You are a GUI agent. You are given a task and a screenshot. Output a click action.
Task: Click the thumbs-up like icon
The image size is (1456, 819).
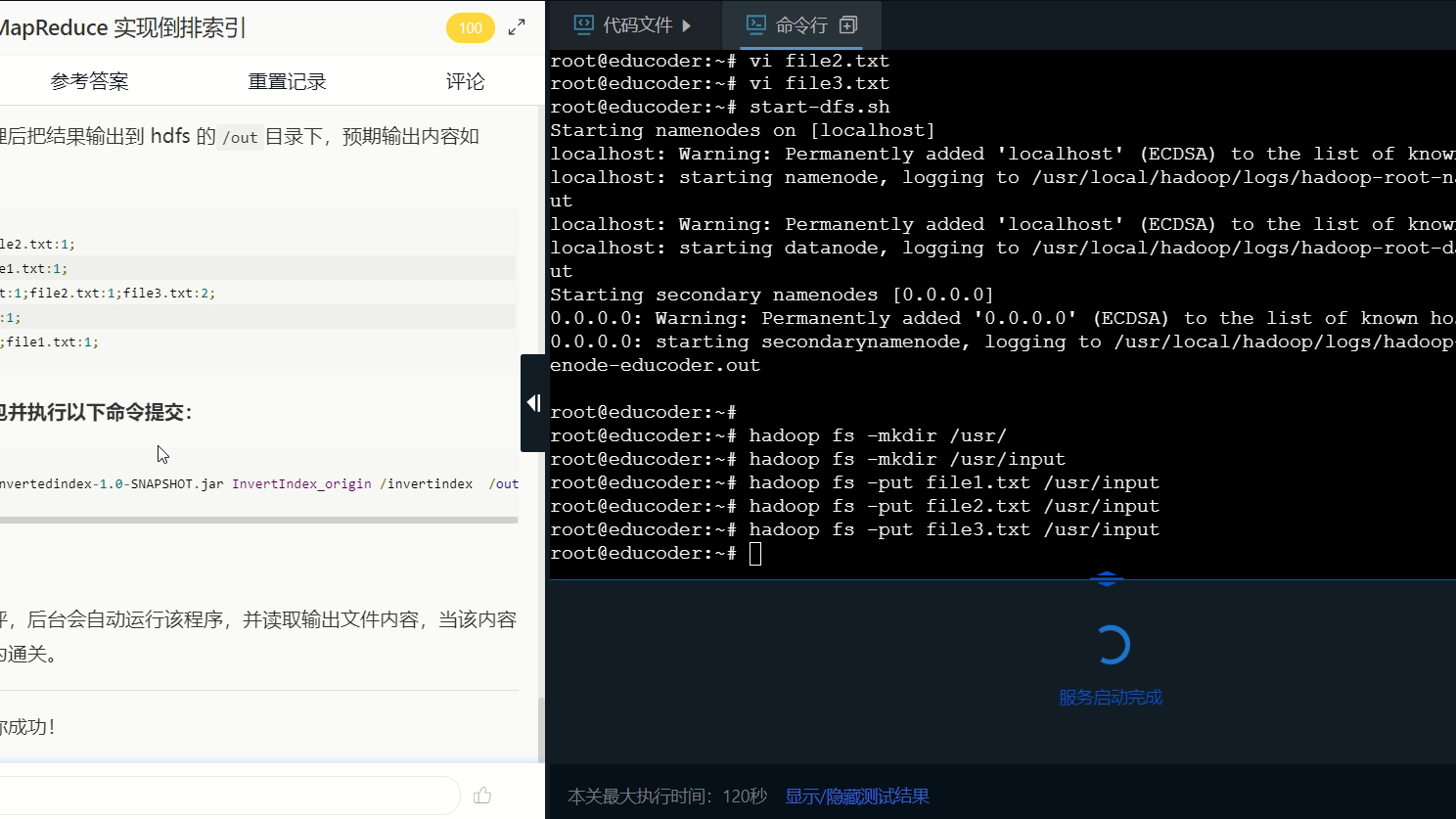[x=482, y=796]
